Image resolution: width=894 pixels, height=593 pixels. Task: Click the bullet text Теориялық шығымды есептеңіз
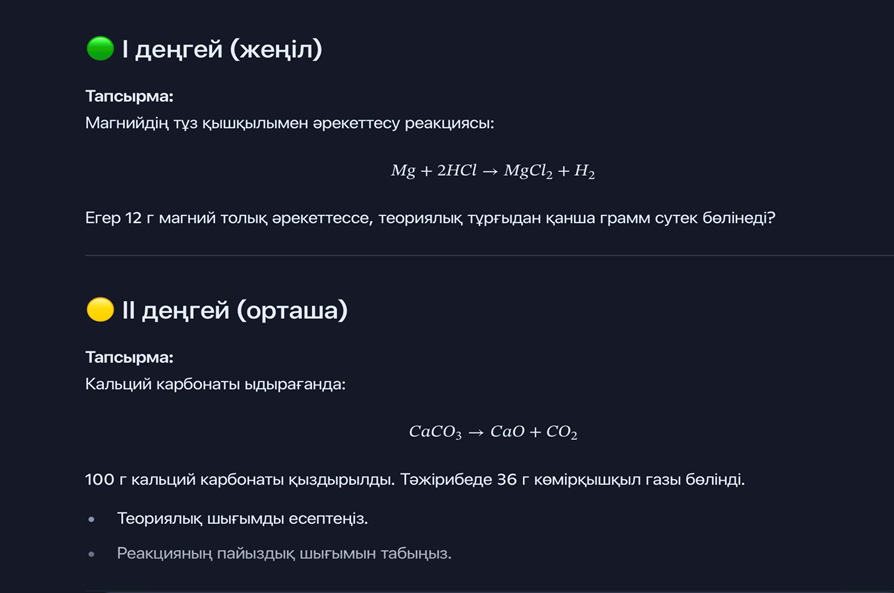(x=242, y=519)
